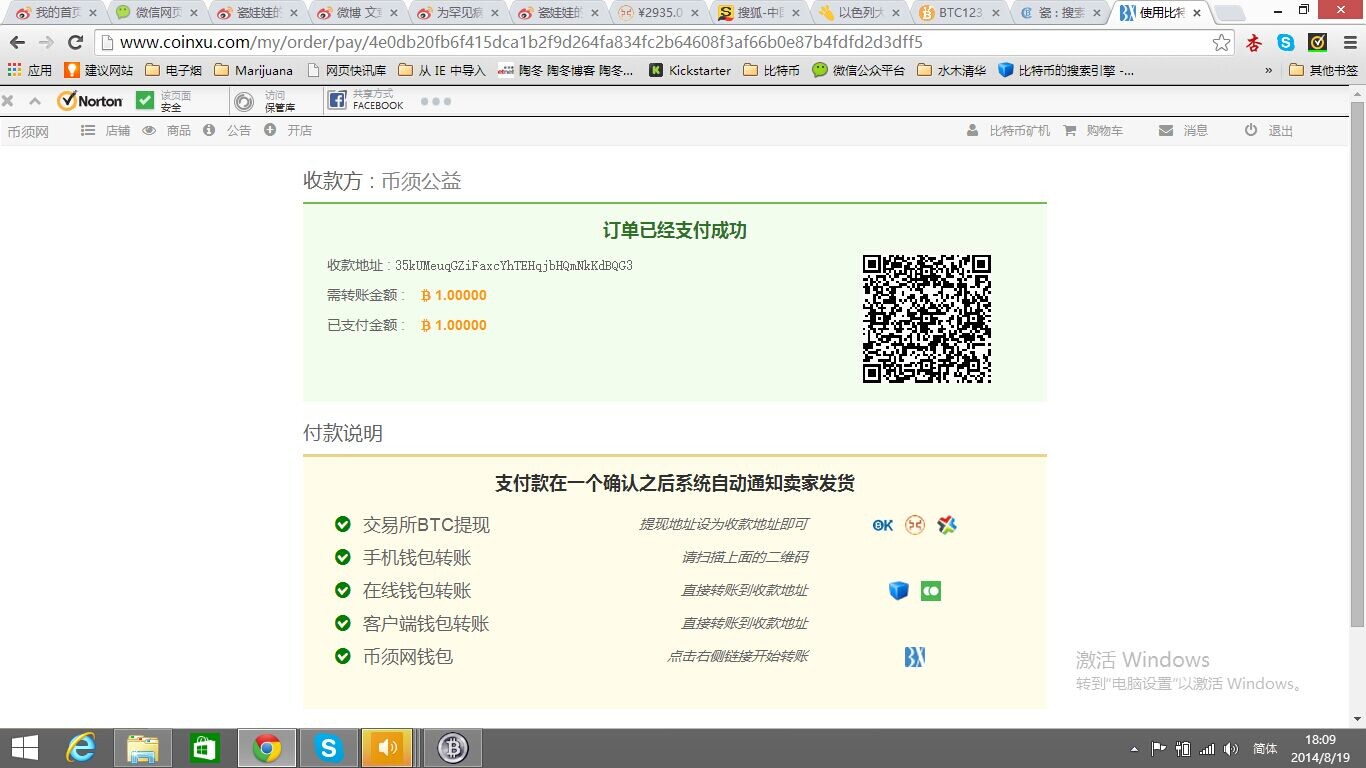Open the 比特币矿机 user account link
Screen dimensions: 1366x768
point(1020,131)
